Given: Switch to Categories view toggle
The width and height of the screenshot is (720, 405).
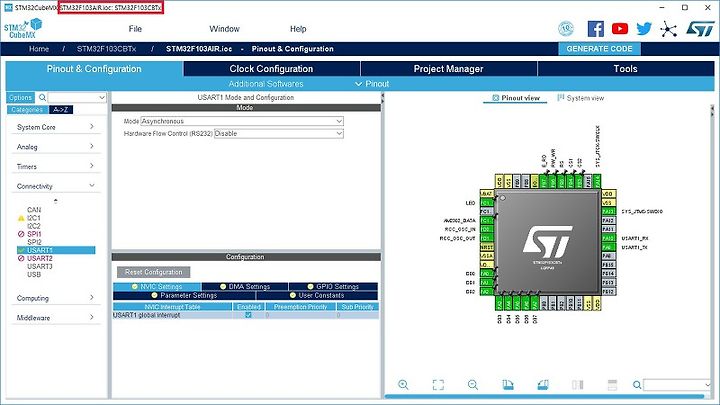Looking at the screenshot, I should point(27,110).
